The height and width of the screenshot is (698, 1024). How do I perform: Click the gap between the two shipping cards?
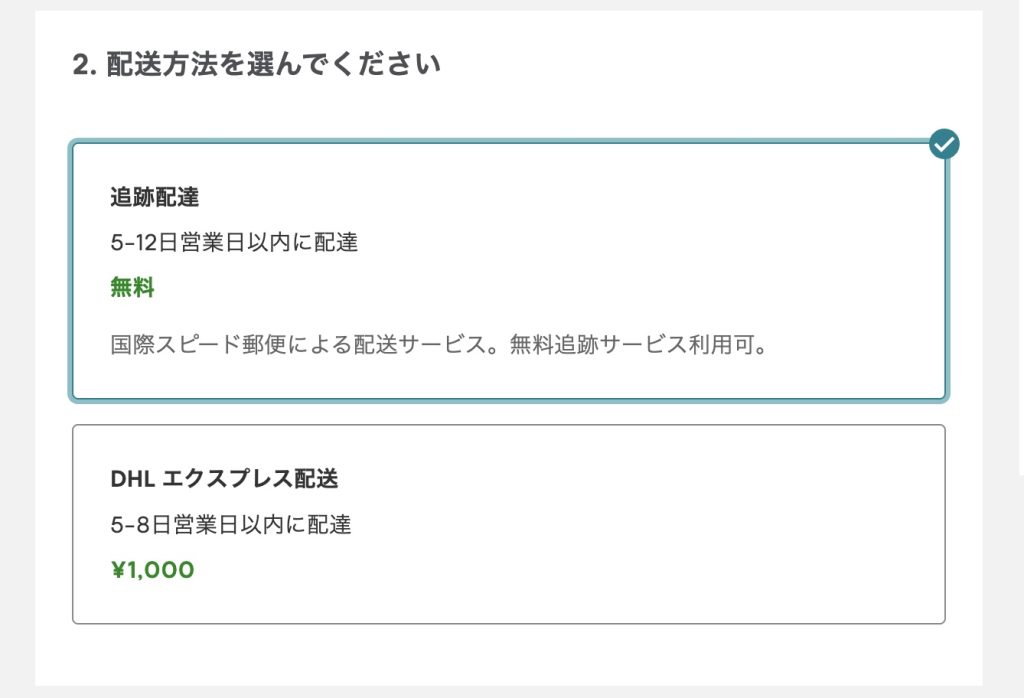click(x=508, y=413)
